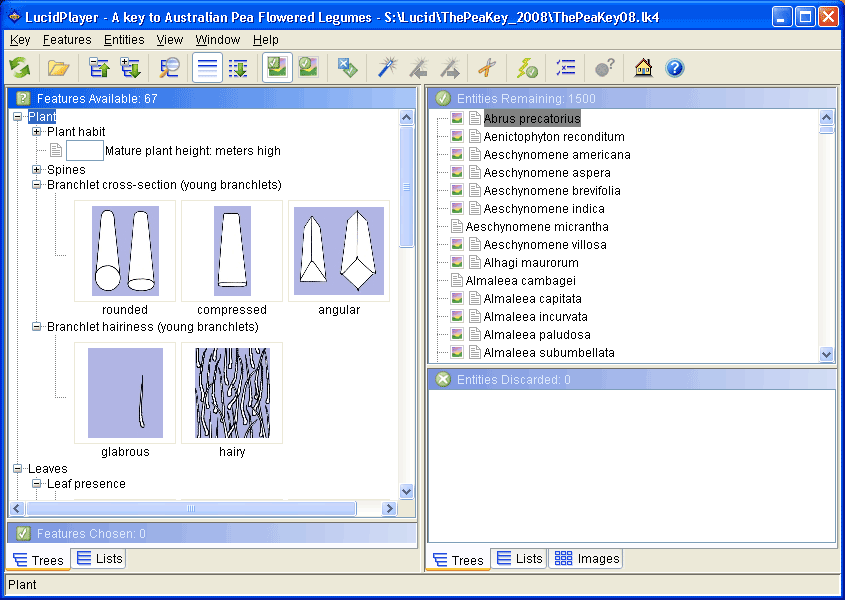Screen dimensions: 845x600
Task: Click the home icon in toolbar
Action: pyautogui.click(x=644, y=68)
